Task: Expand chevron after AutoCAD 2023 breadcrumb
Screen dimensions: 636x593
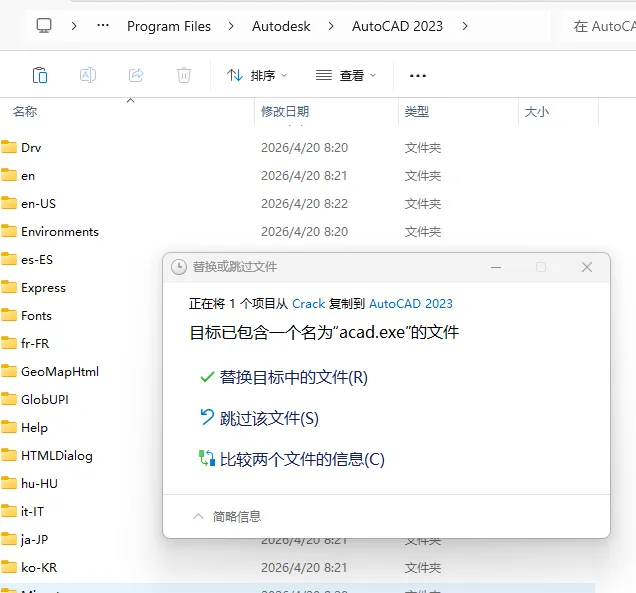Action: tap(465, 26)
